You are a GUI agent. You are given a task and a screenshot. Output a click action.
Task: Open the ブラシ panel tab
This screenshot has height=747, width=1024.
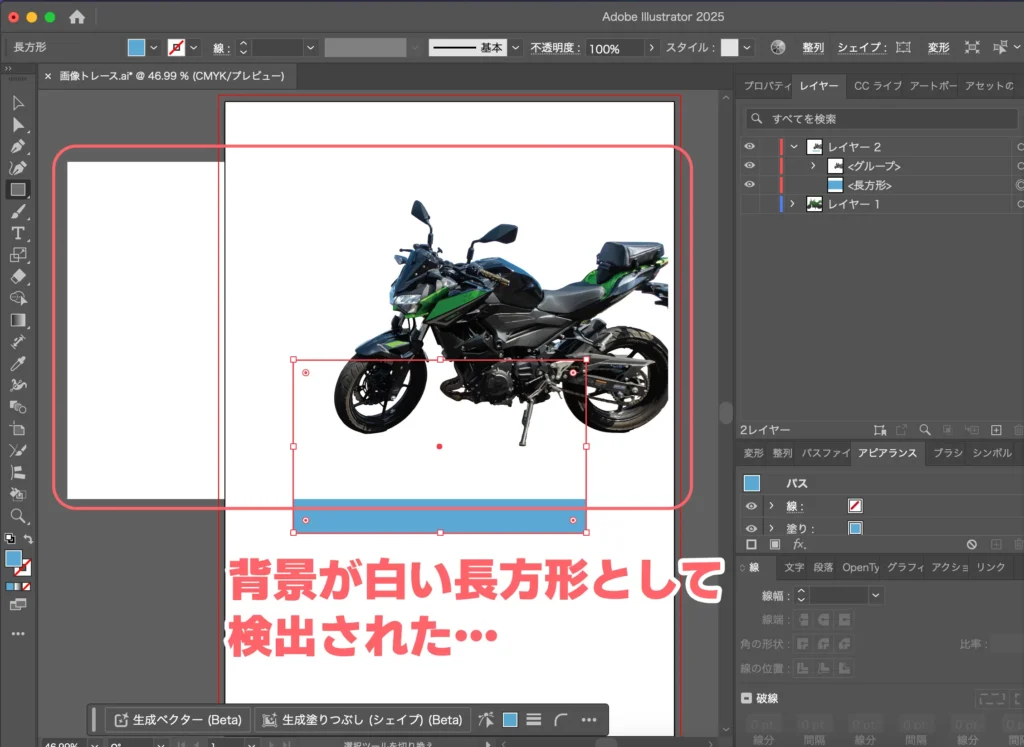[947, 453]
